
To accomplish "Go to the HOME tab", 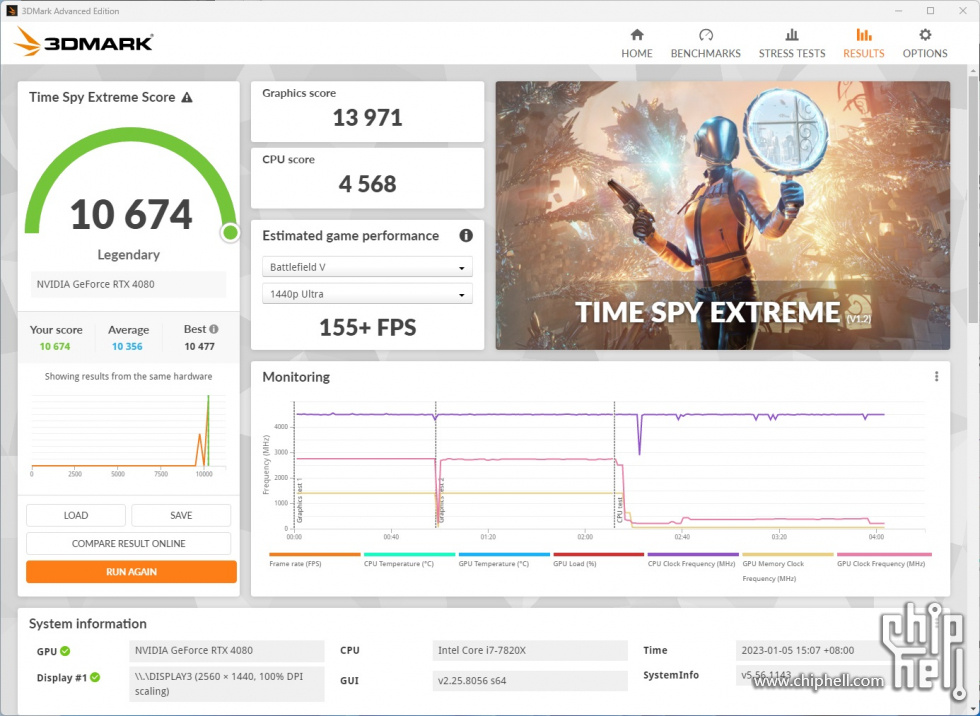I will point(637,44).
